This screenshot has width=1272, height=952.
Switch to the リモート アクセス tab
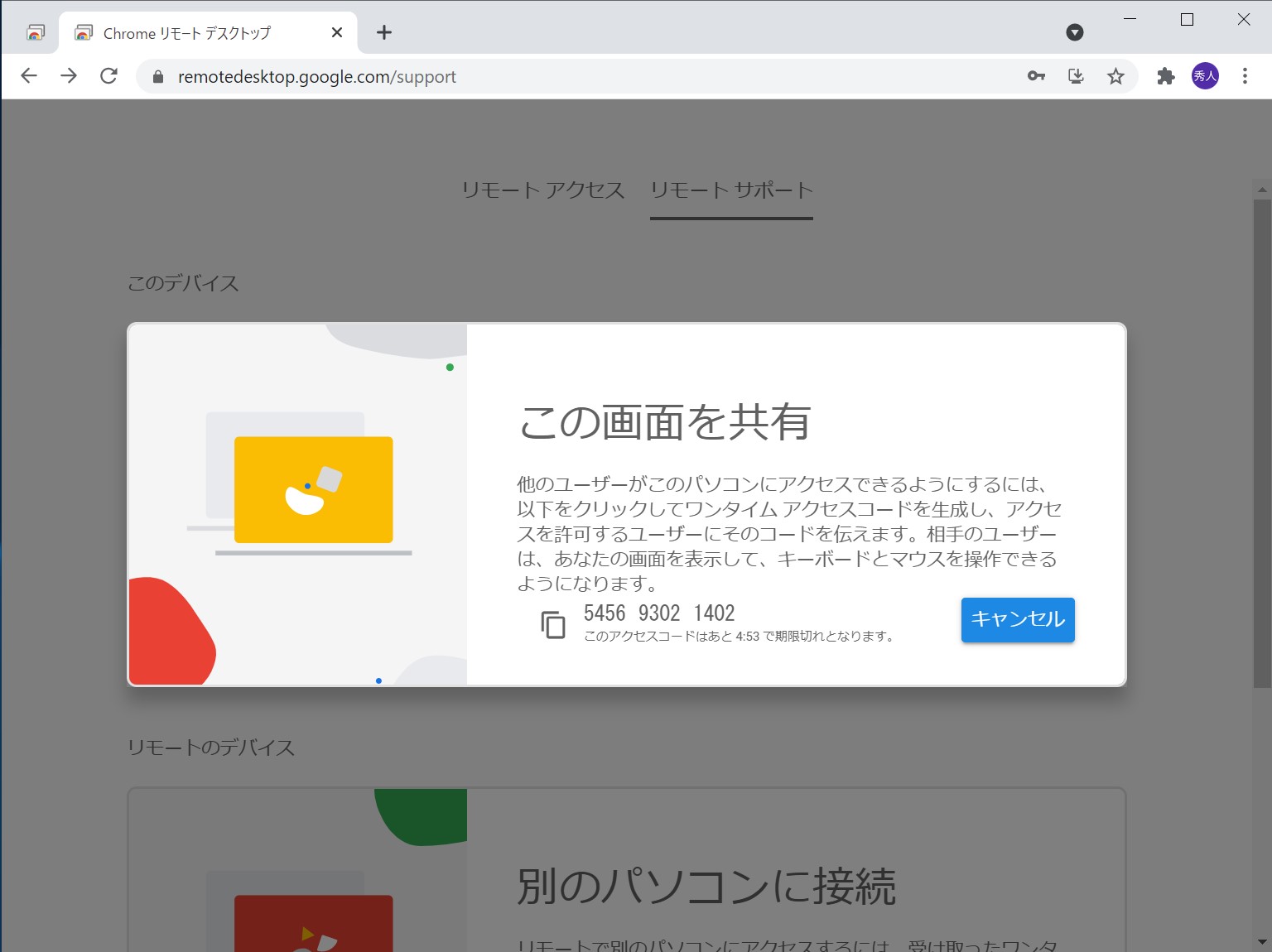(x=544, y=190)
